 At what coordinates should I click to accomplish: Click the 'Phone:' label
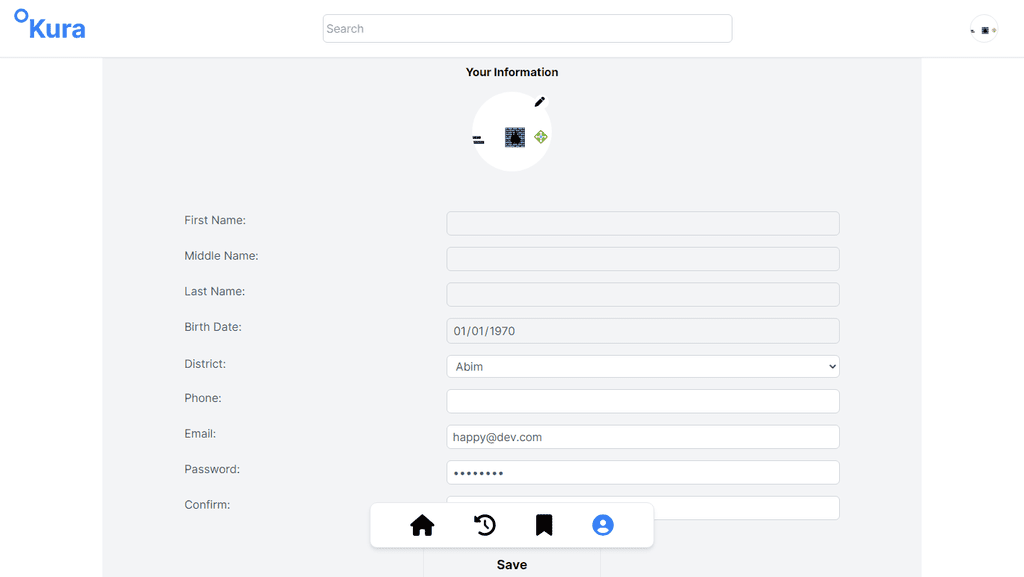click(203, 398)
